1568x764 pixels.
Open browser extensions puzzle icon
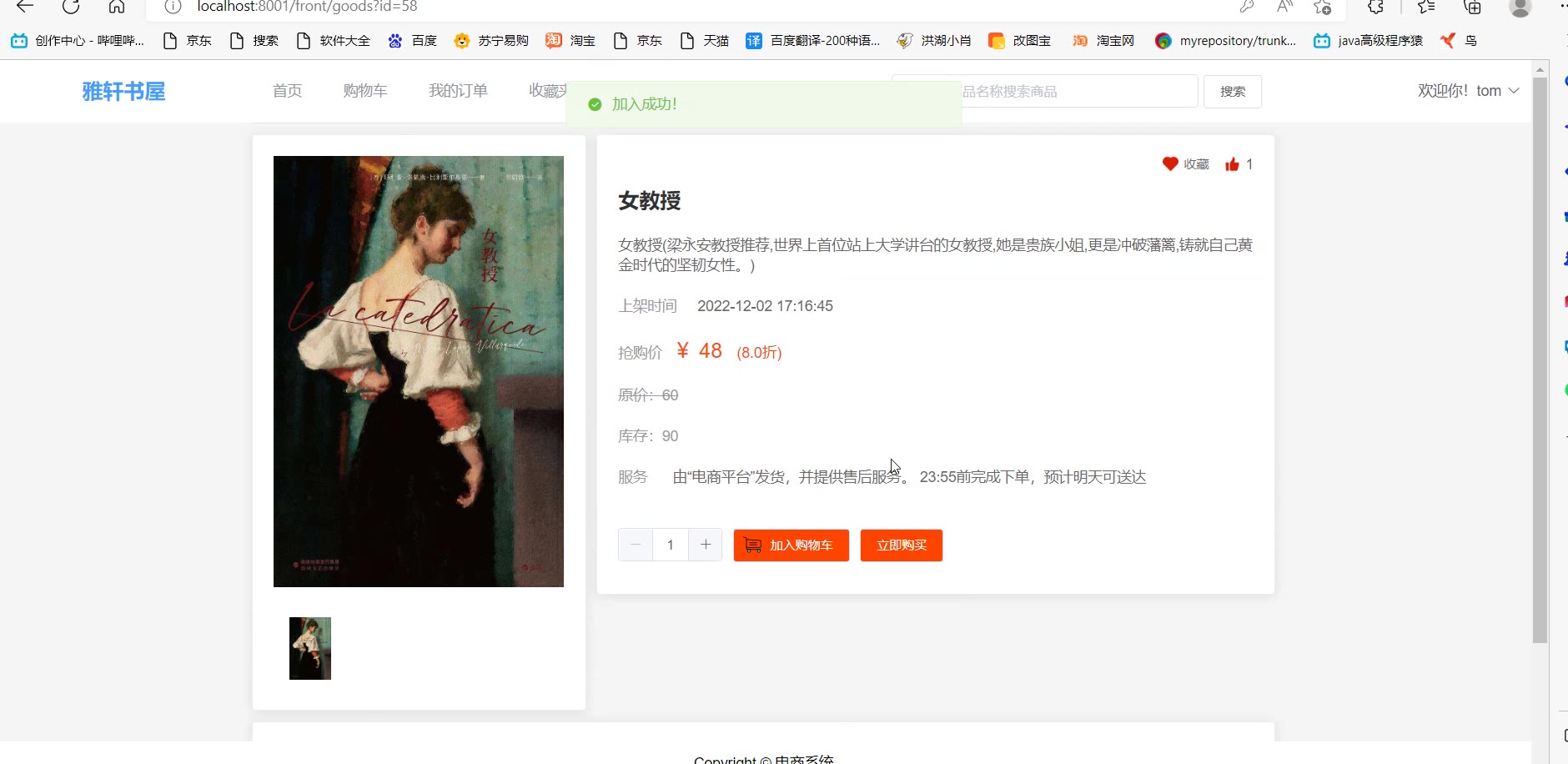coord(1376,7)
